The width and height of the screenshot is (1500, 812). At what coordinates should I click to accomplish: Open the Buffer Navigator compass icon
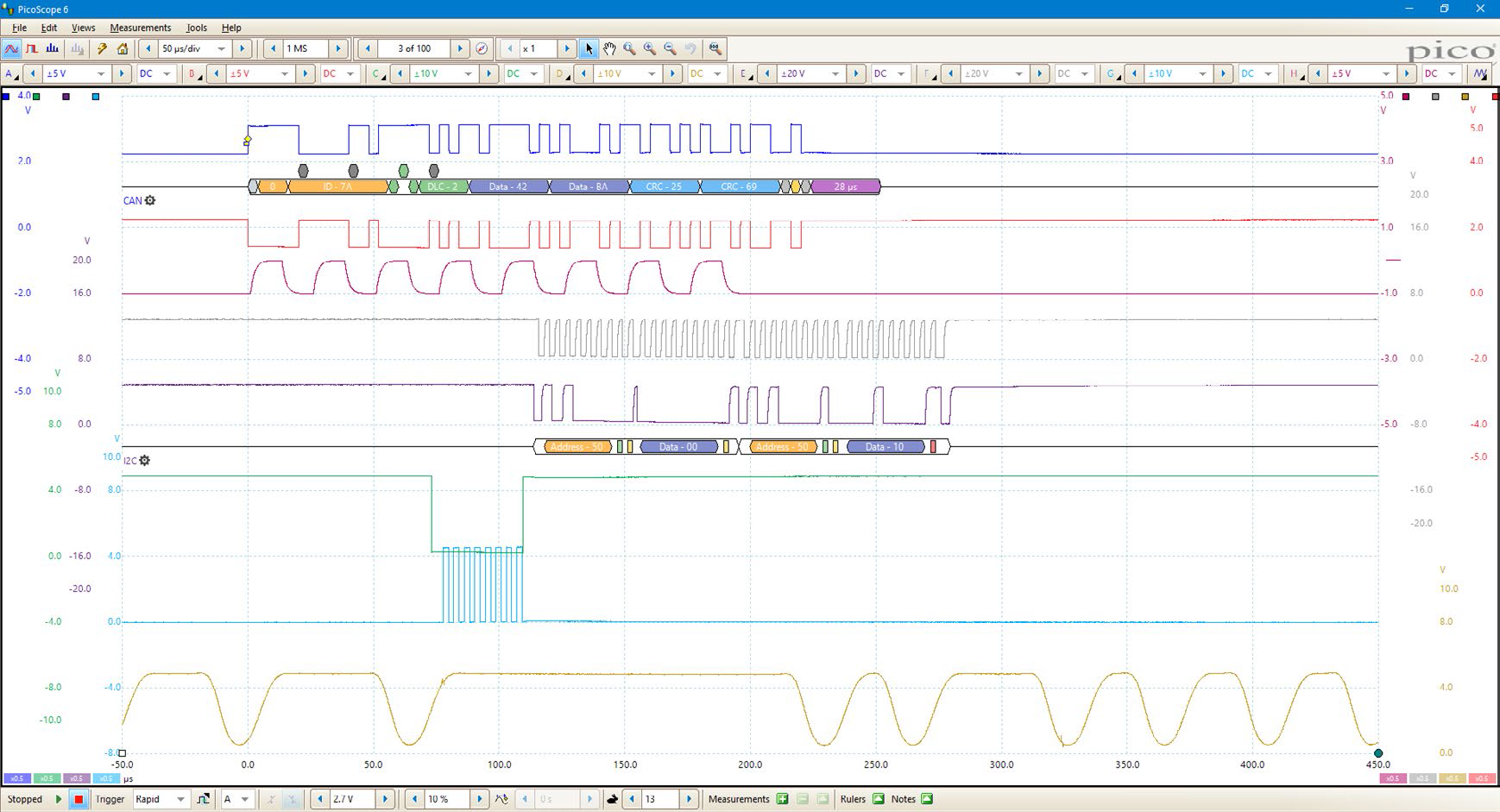click(x=482, y=49)
